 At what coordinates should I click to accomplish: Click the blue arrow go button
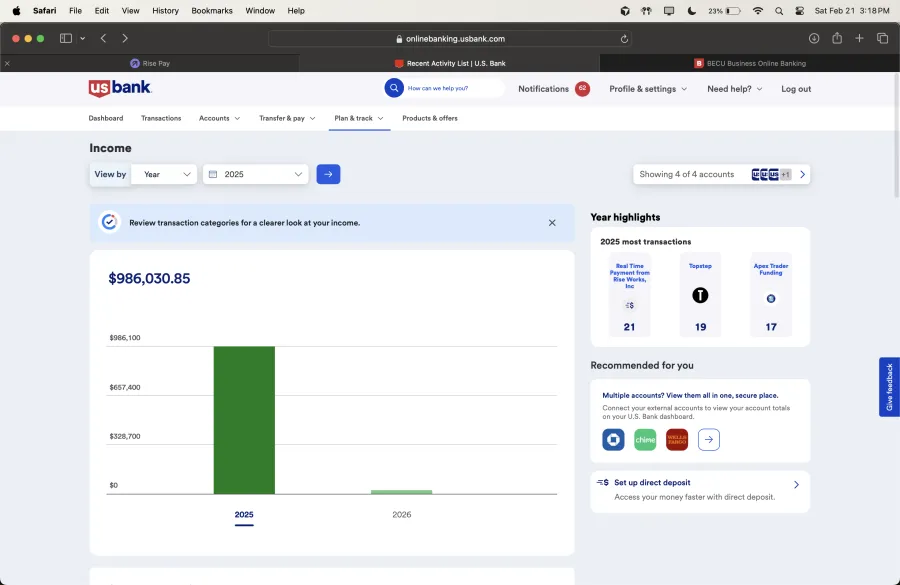point(328,174)
